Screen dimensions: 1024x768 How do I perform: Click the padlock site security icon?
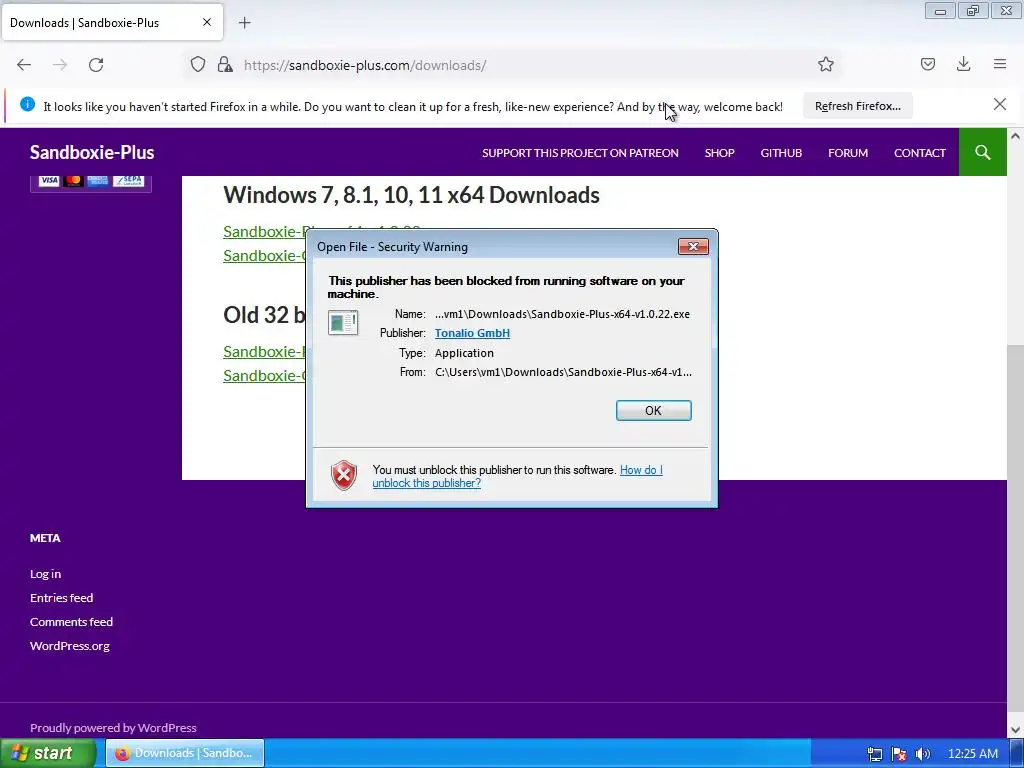[225, 65]
